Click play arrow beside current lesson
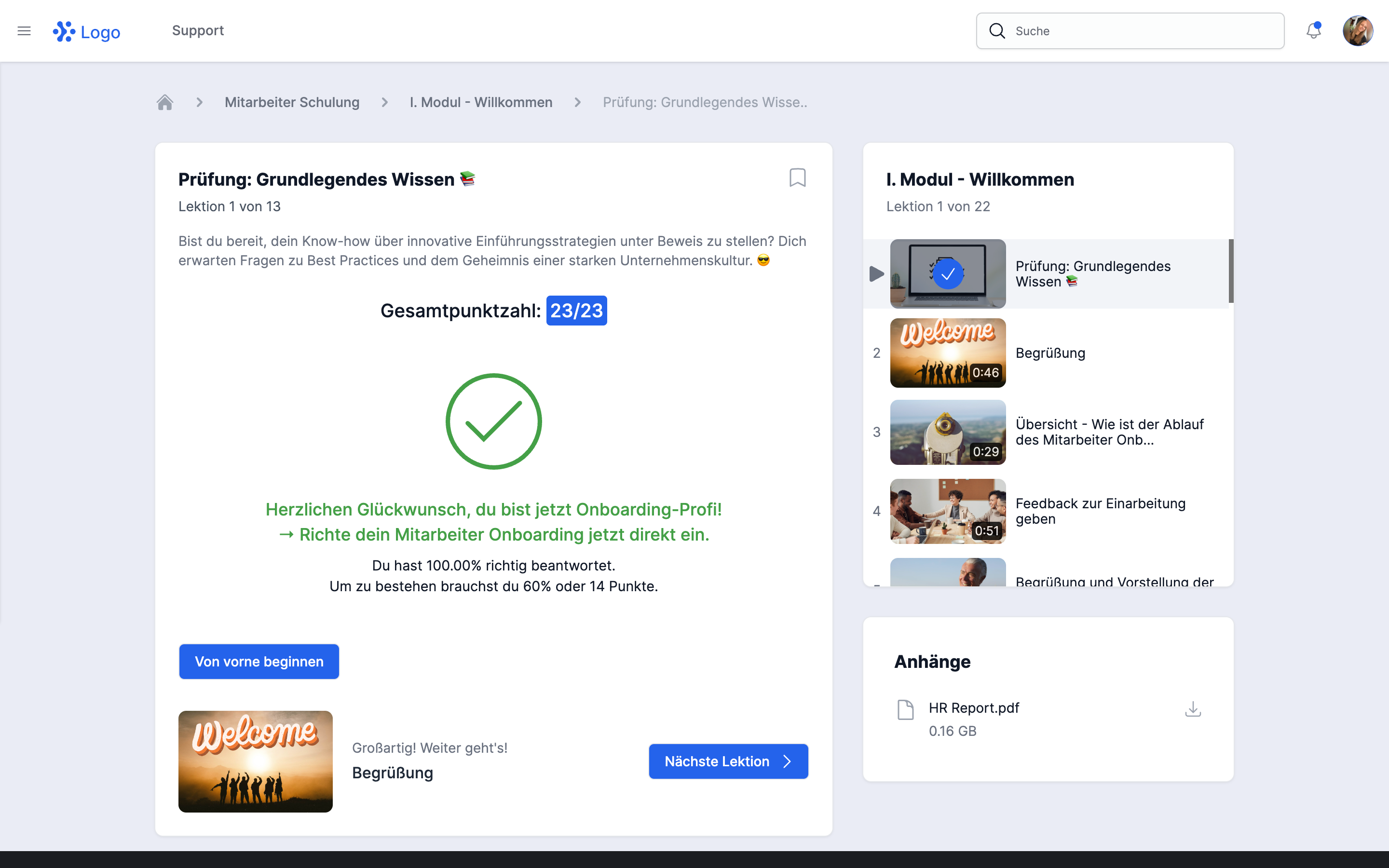 point(876,274)
